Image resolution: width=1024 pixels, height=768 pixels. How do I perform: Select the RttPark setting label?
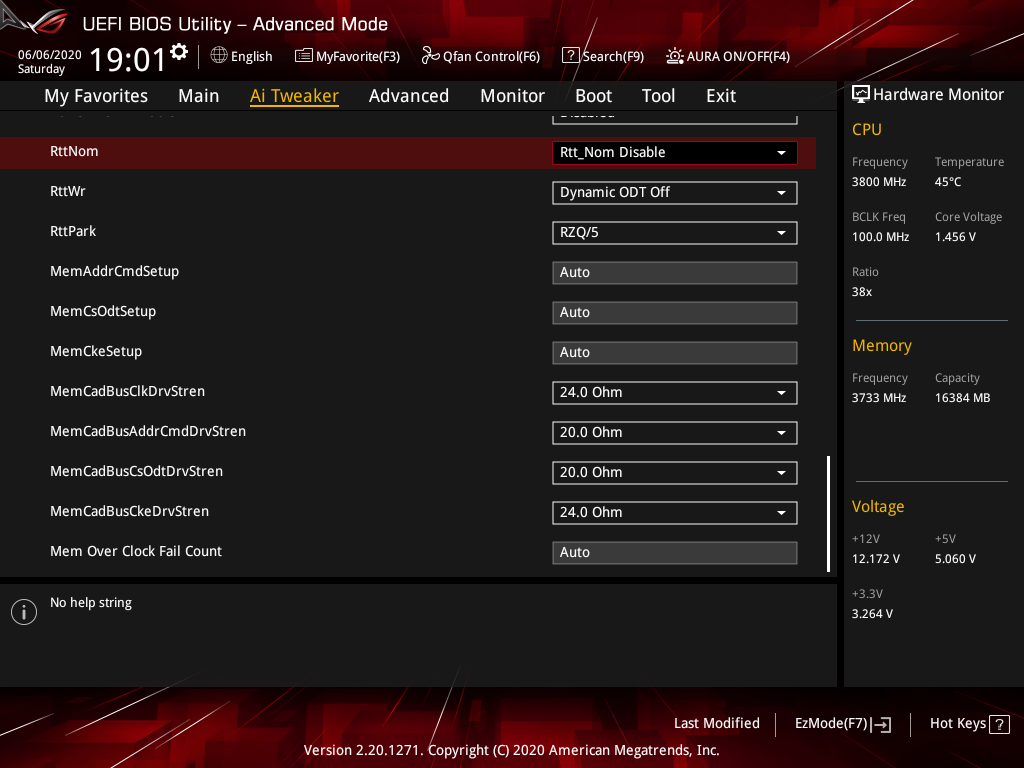[73, 231]
